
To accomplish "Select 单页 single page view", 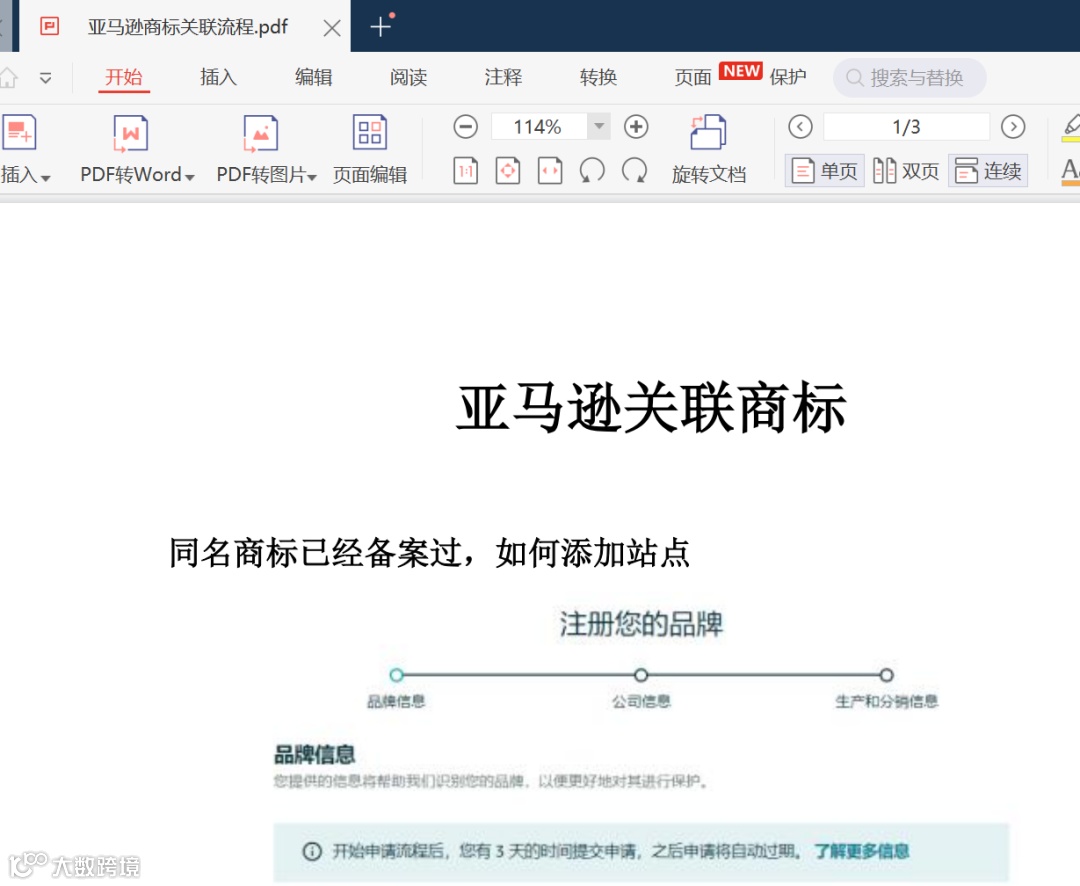I will coord(824,171).
